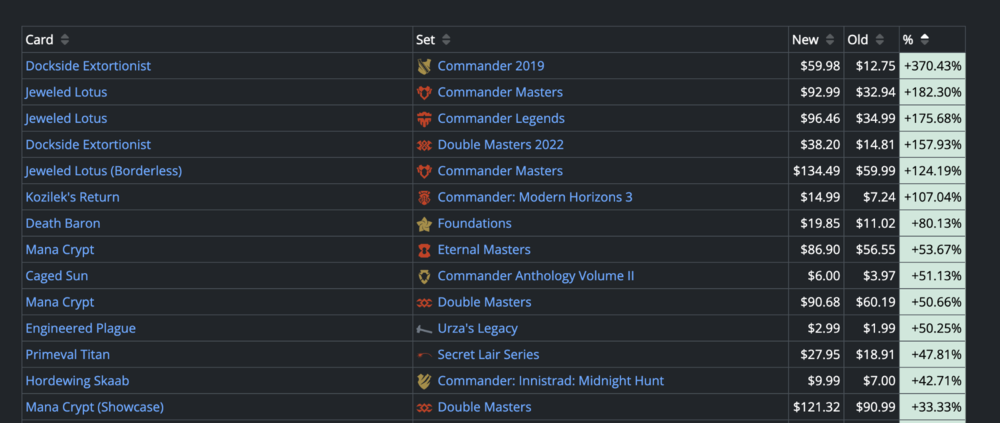Click the Double Masters 2022 set icon

pos(425,145)
